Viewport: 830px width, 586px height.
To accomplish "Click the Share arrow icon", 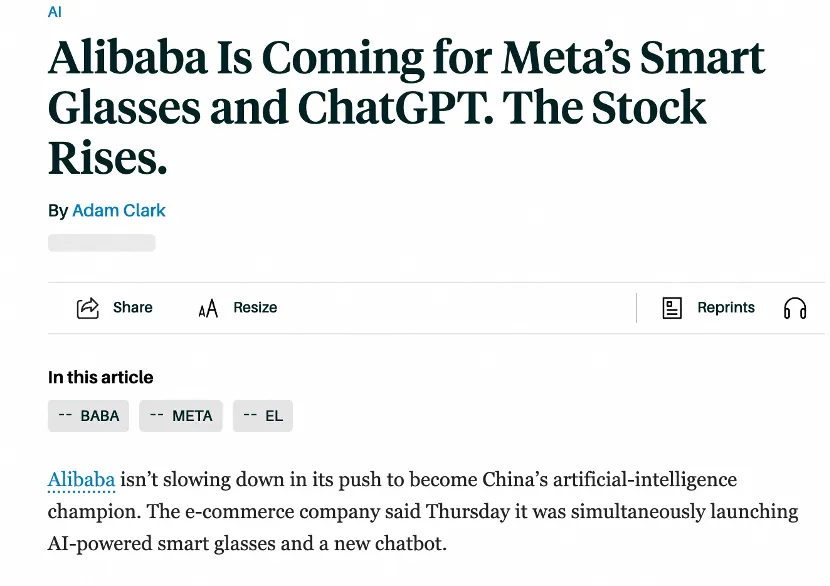I will [x=88, y=308].
